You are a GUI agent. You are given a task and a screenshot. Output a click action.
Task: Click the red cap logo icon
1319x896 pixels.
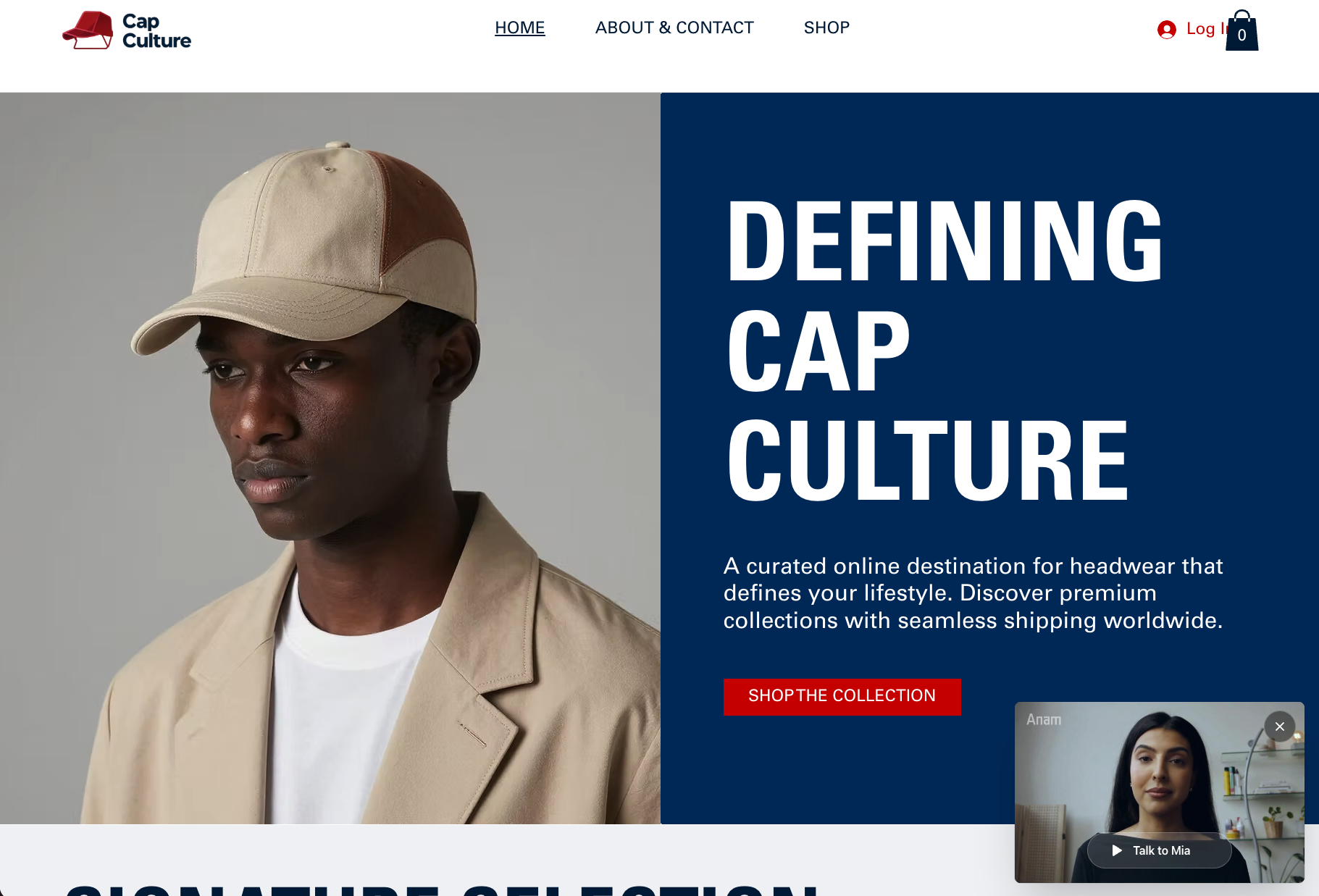[x=88, y=30]
